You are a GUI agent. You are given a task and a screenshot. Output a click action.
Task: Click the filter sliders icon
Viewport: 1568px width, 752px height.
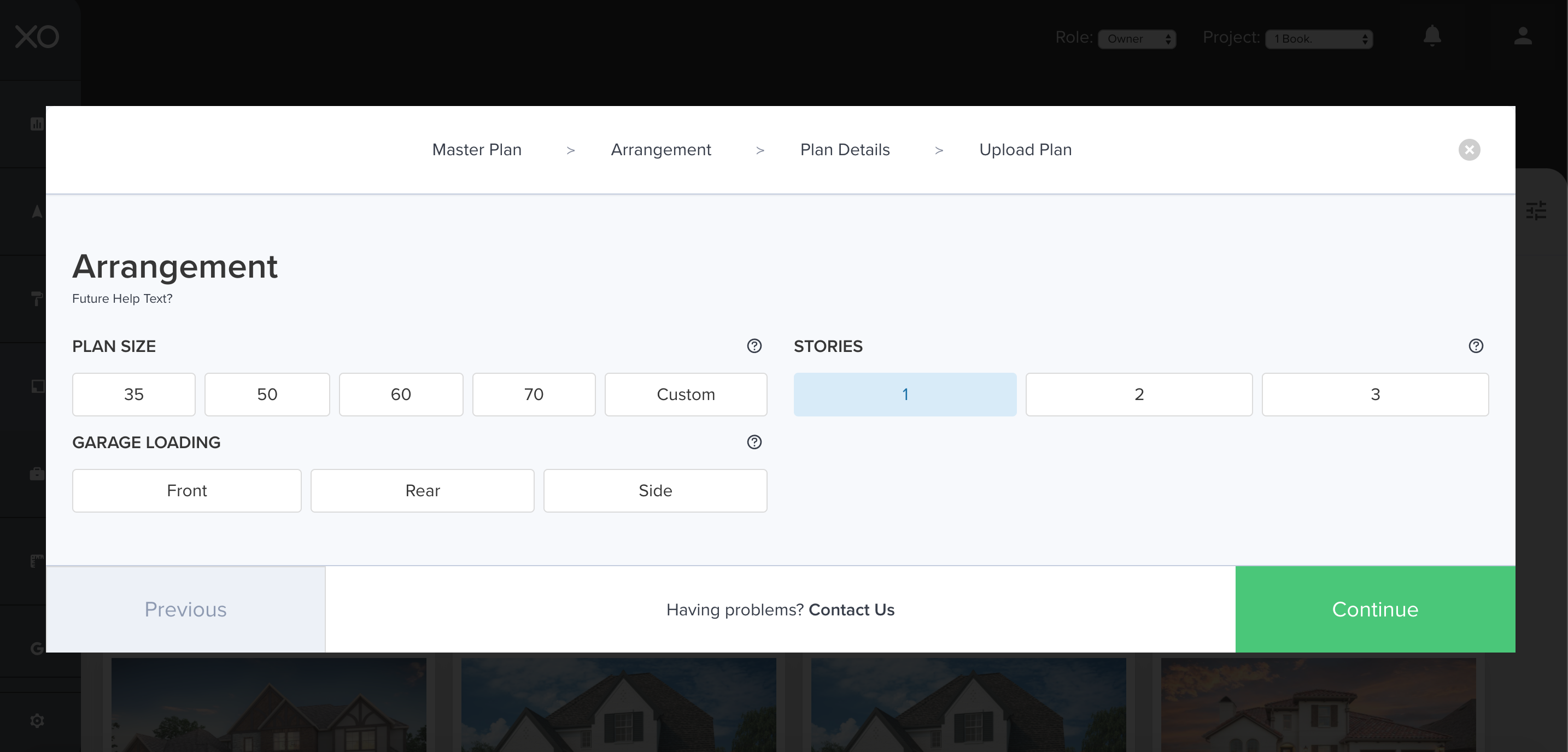[x=1536, y=210]
